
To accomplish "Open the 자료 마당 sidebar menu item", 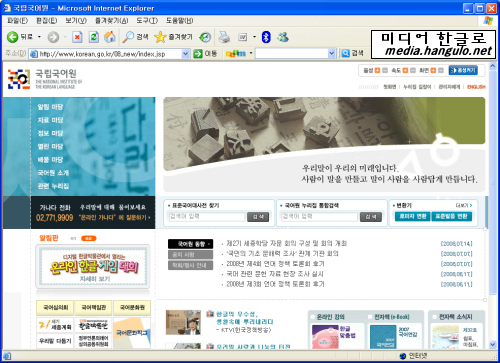I will [50, 120].
